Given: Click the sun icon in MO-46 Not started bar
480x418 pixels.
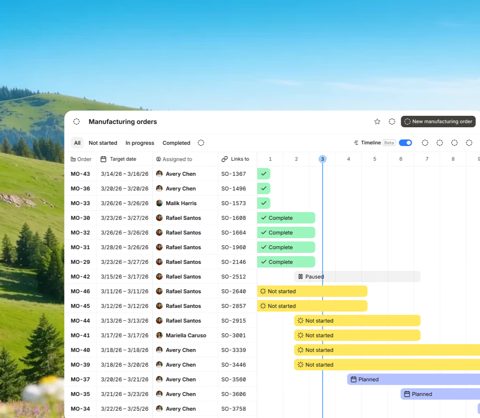Looking at the screenshot, I should 263,291.
